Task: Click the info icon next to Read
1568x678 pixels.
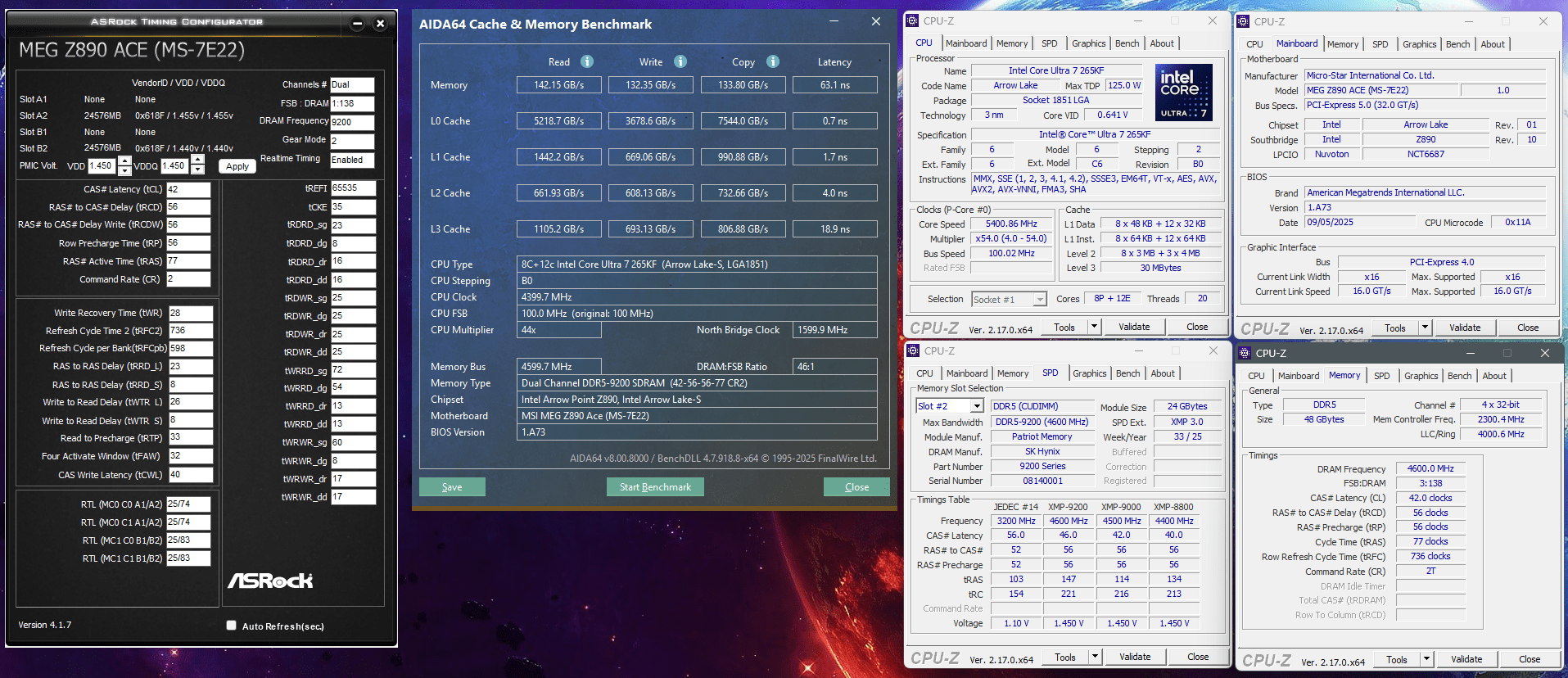Action: pos(587,61)
